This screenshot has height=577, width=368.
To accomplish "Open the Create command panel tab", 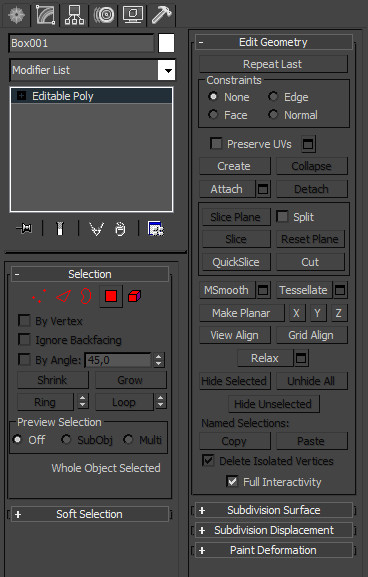I will click(16, 15).
